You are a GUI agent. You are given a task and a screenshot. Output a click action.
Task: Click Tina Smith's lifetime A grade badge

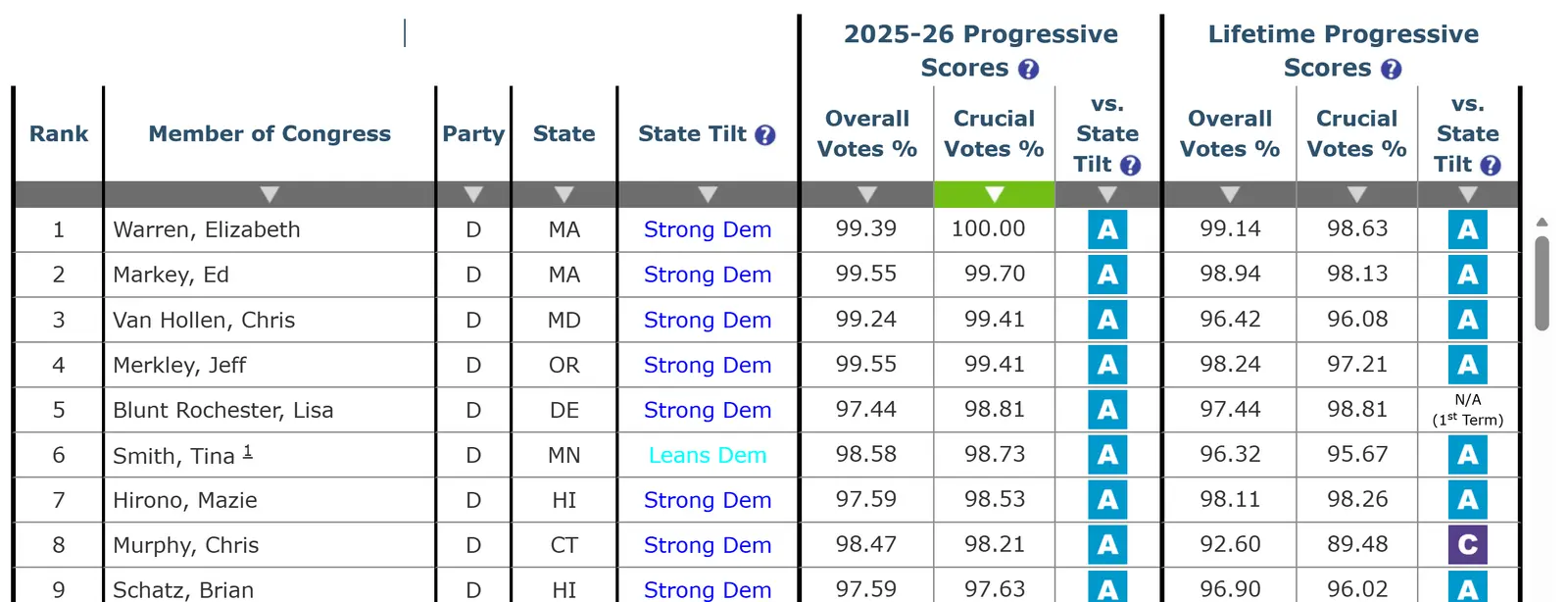[1467, 455]
